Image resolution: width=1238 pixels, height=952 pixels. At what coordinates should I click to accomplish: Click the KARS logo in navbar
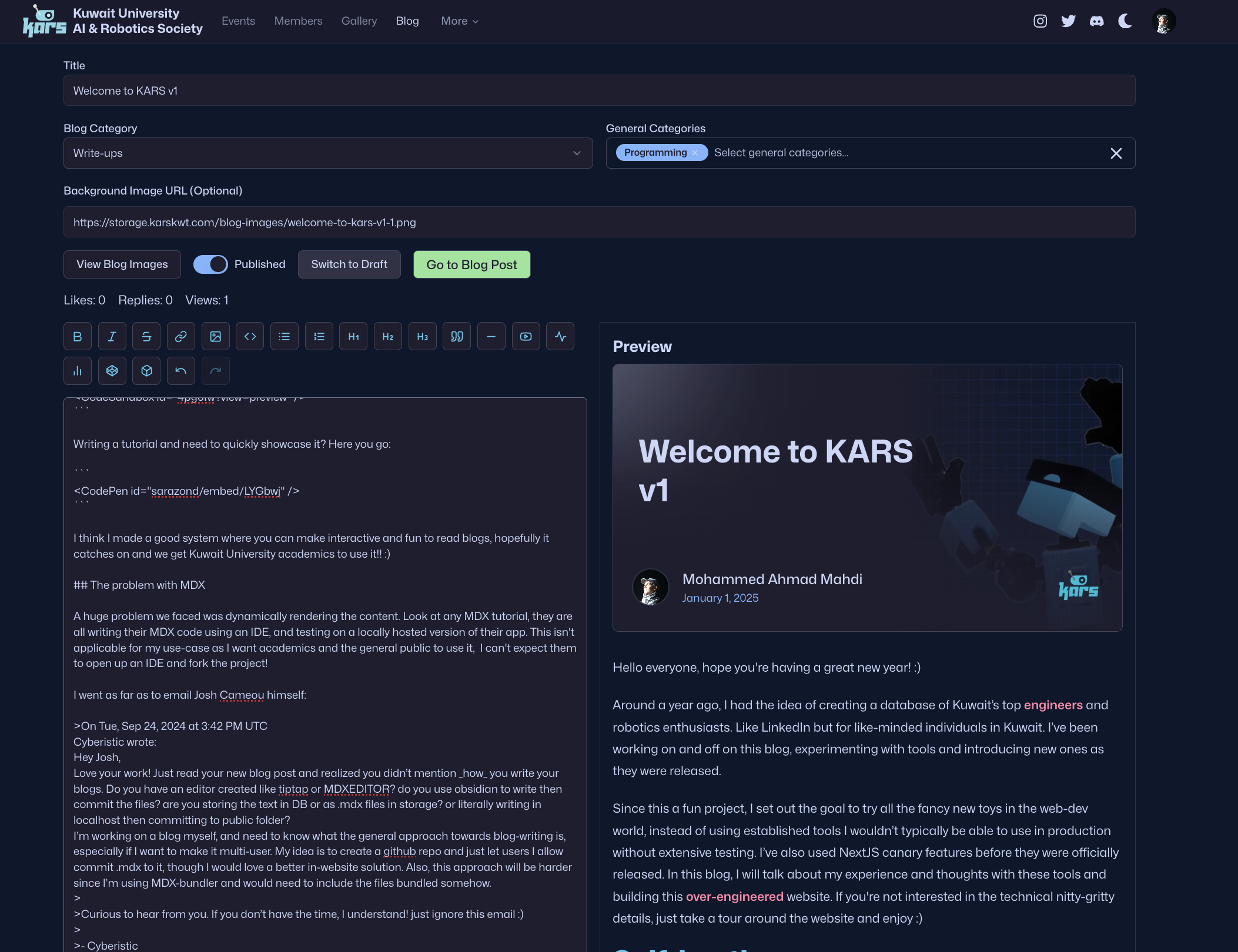pyautogui.click(x=45, y=21)
